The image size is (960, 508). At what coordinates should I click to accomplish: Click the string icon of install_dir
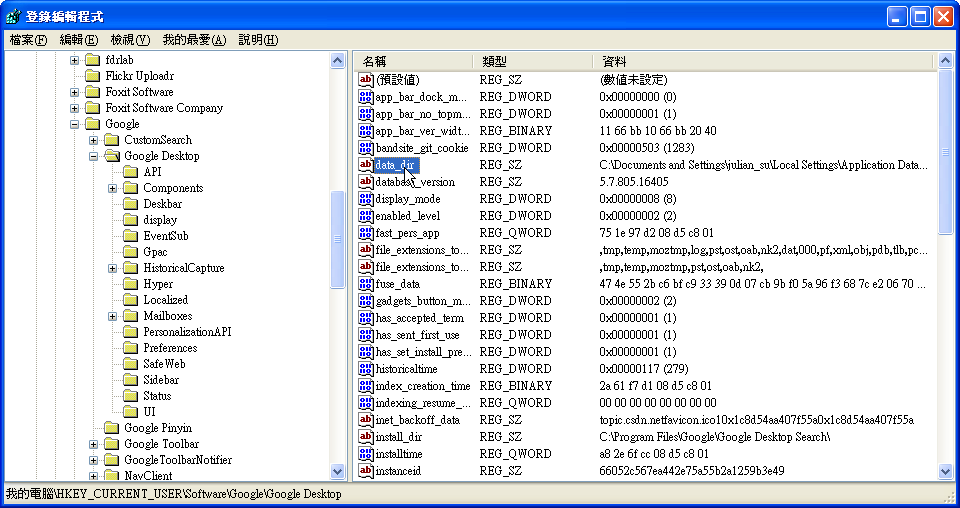click(366, 437)
